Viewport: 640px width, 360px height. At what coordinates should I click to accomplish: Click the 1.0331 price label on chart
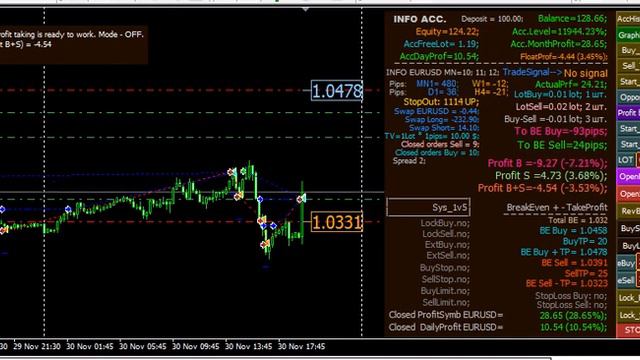336,222
